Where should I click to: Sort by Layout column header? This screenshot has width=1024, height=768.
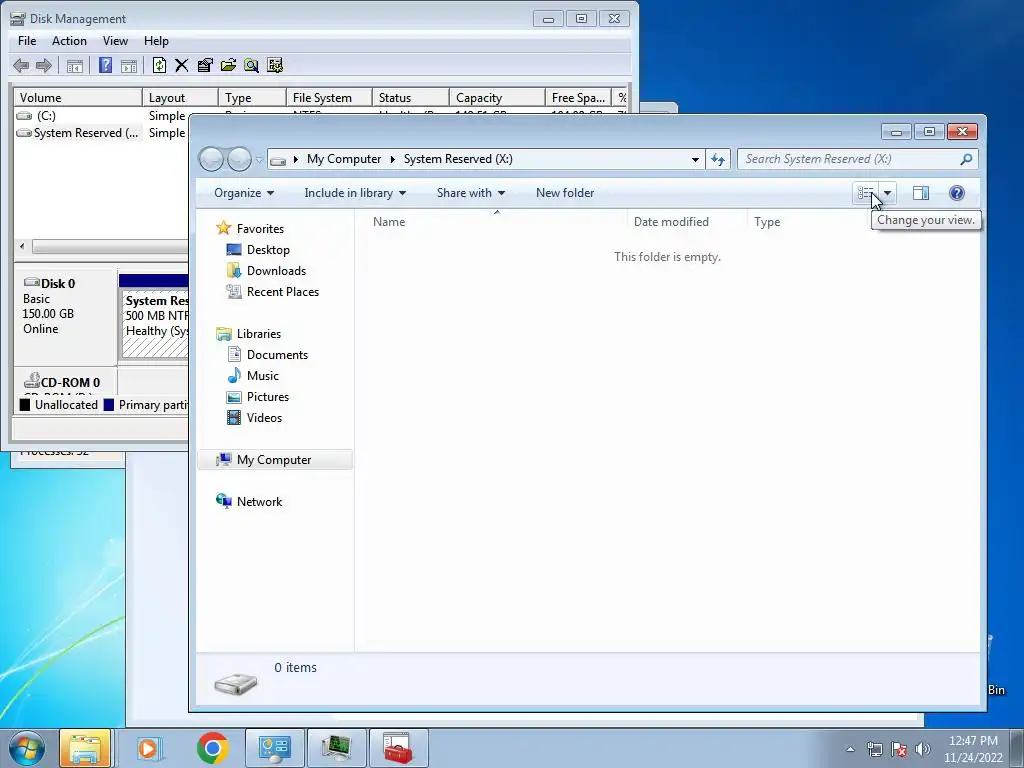180,97
